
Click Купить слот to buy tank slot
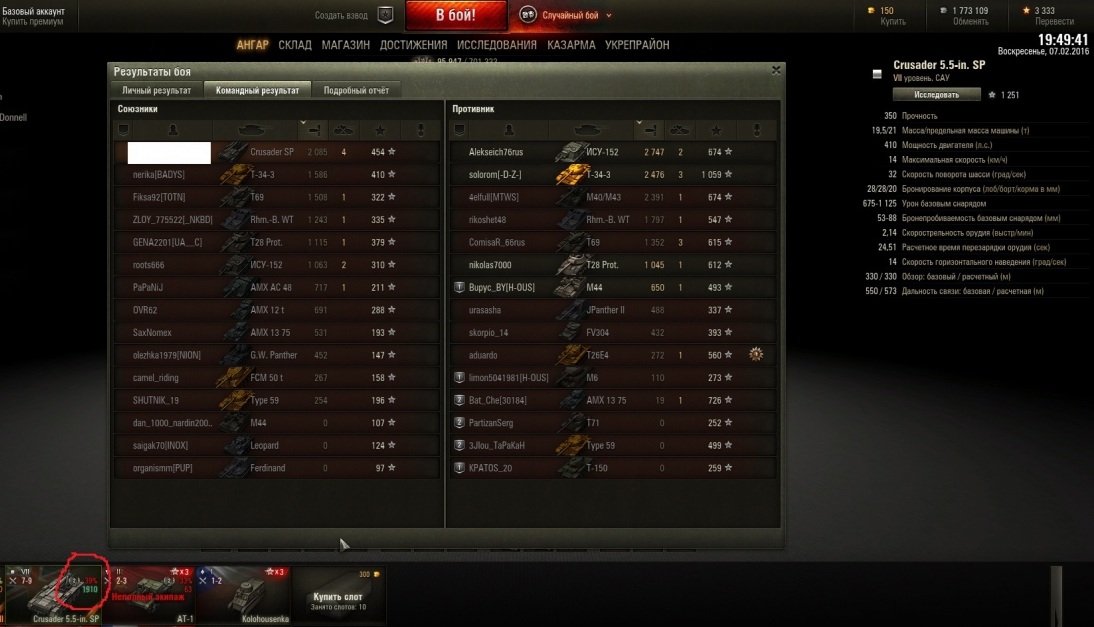338,595
